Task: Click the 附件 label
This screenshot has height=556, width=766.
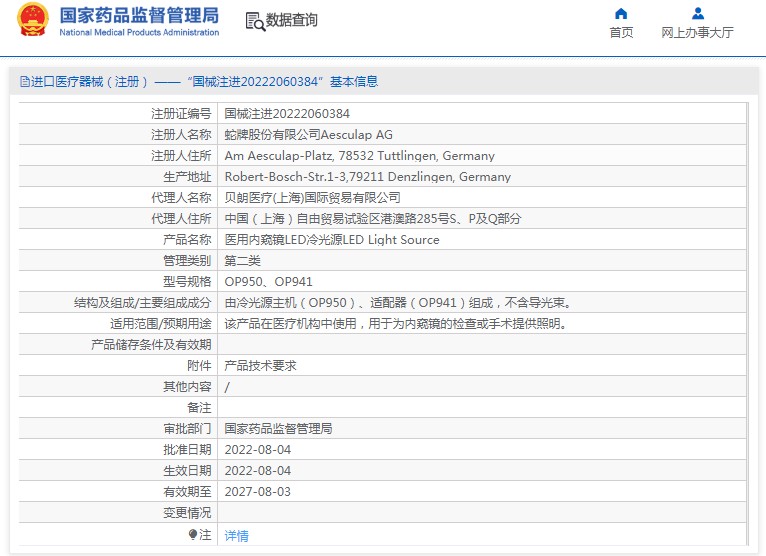Action: [x=199, y=365]
